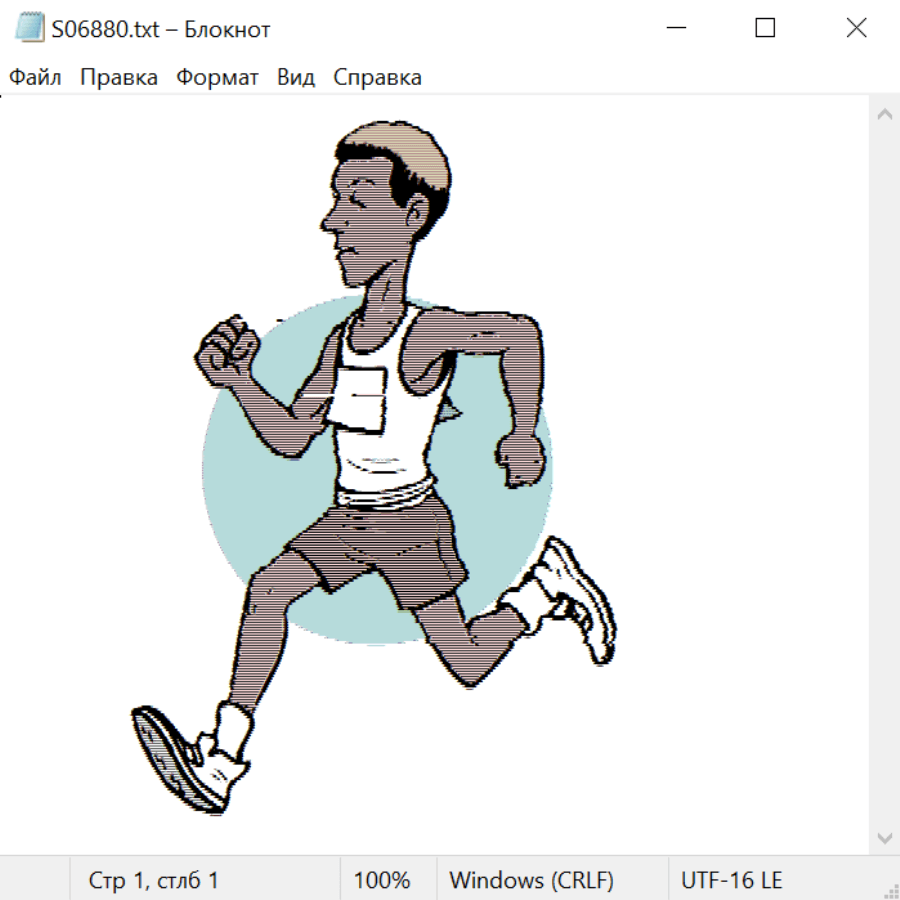
Task: Open the Правка menu
Action: tap(118, 78)
